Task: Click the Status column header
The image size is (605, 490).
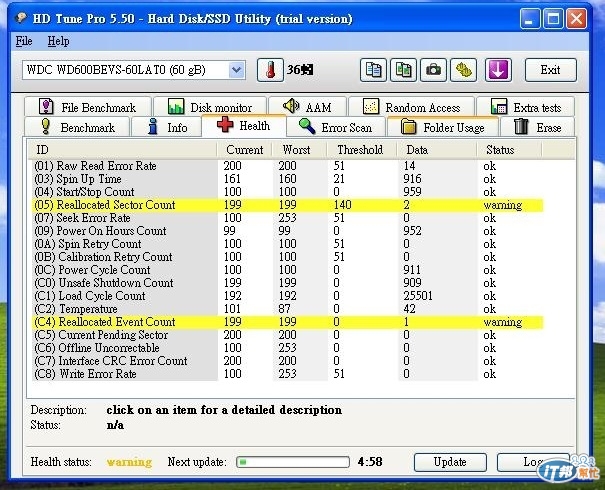Action: [509, 150]
